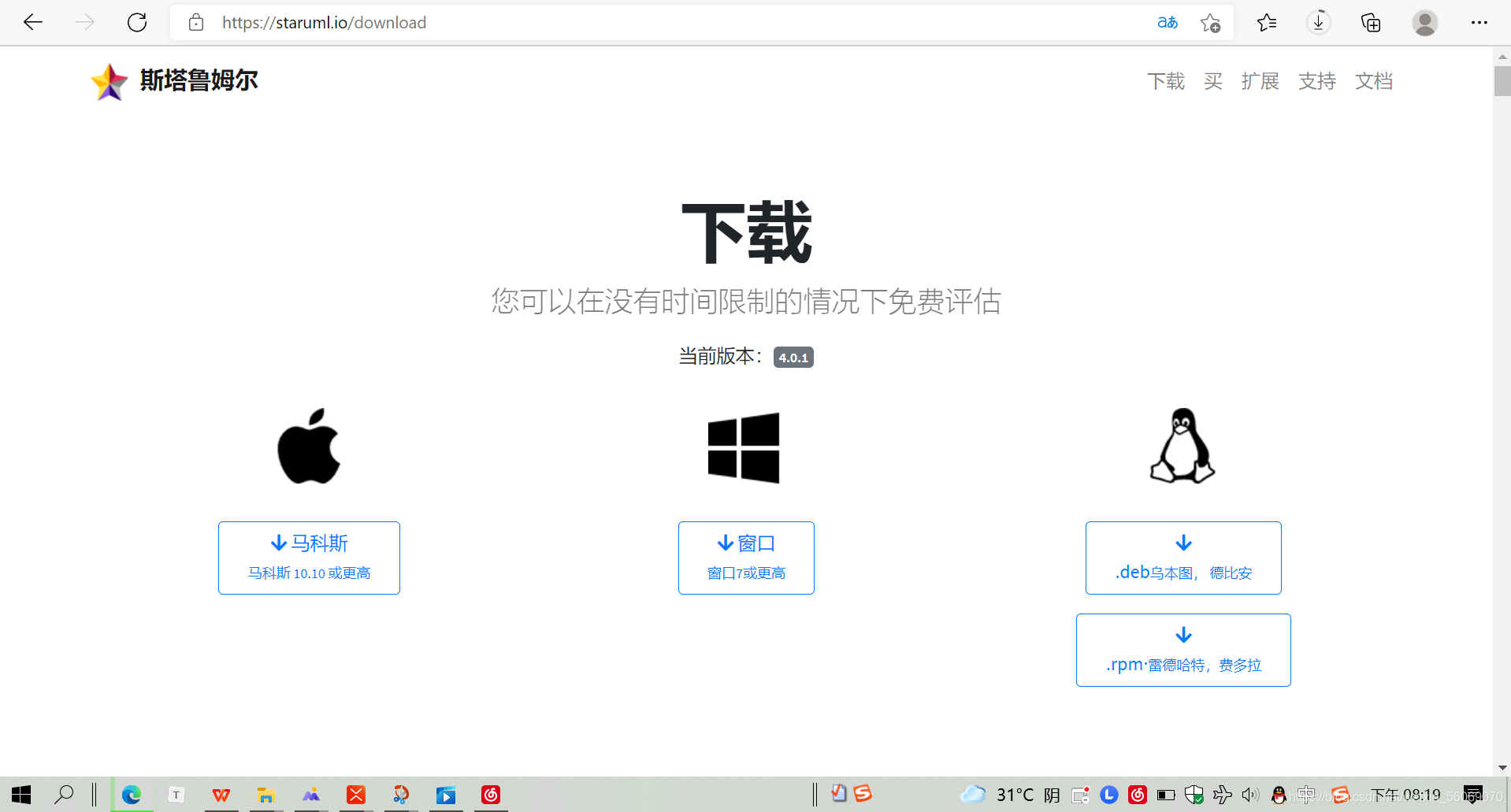1511x812 pixels.
Task: Open the browser profile avatar
Action: click(x=1424, y=23)
